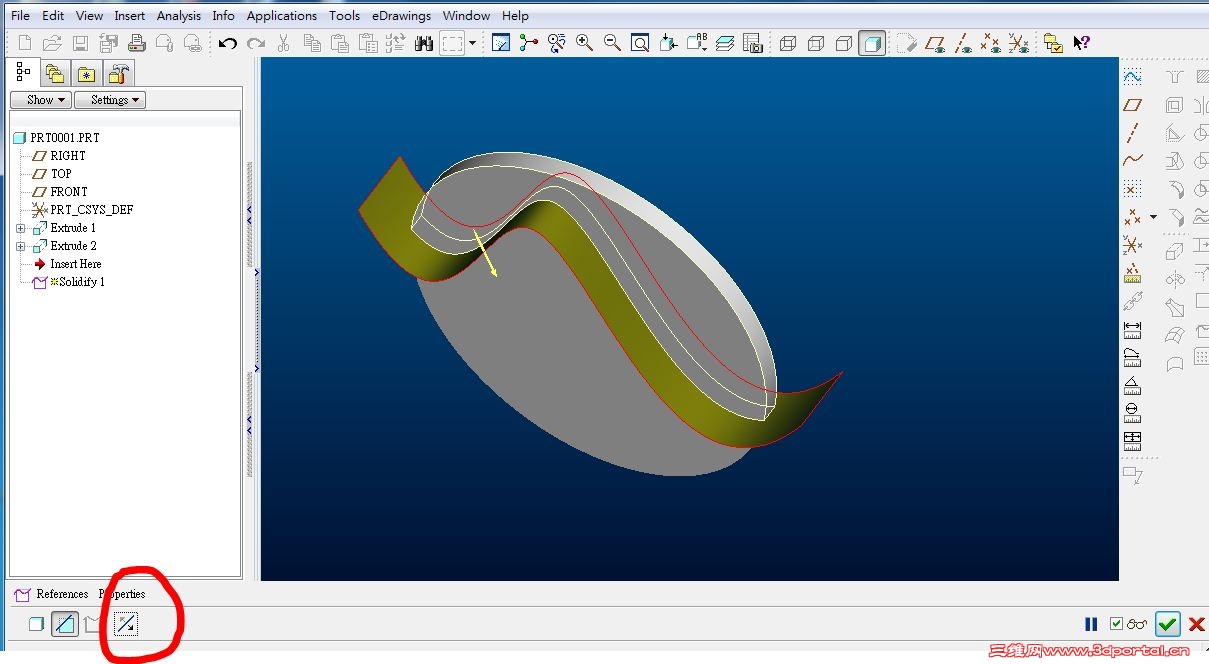Viewport: 1209px width, 664px height.
Task: Click the Zoom In magnifier icon
Action: click(x=584, y=43)
